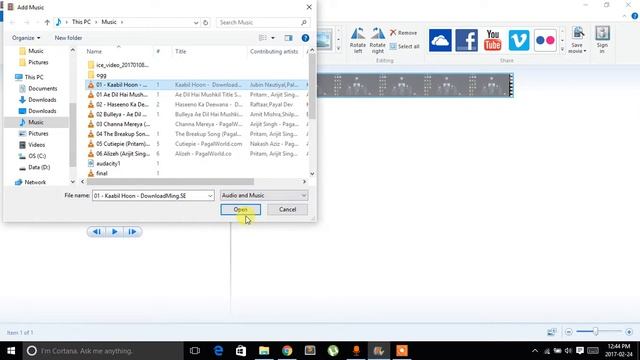This screenshot has width=640, height=360.
Task: Share movie to Vimeo
Action: pos(519,40)
